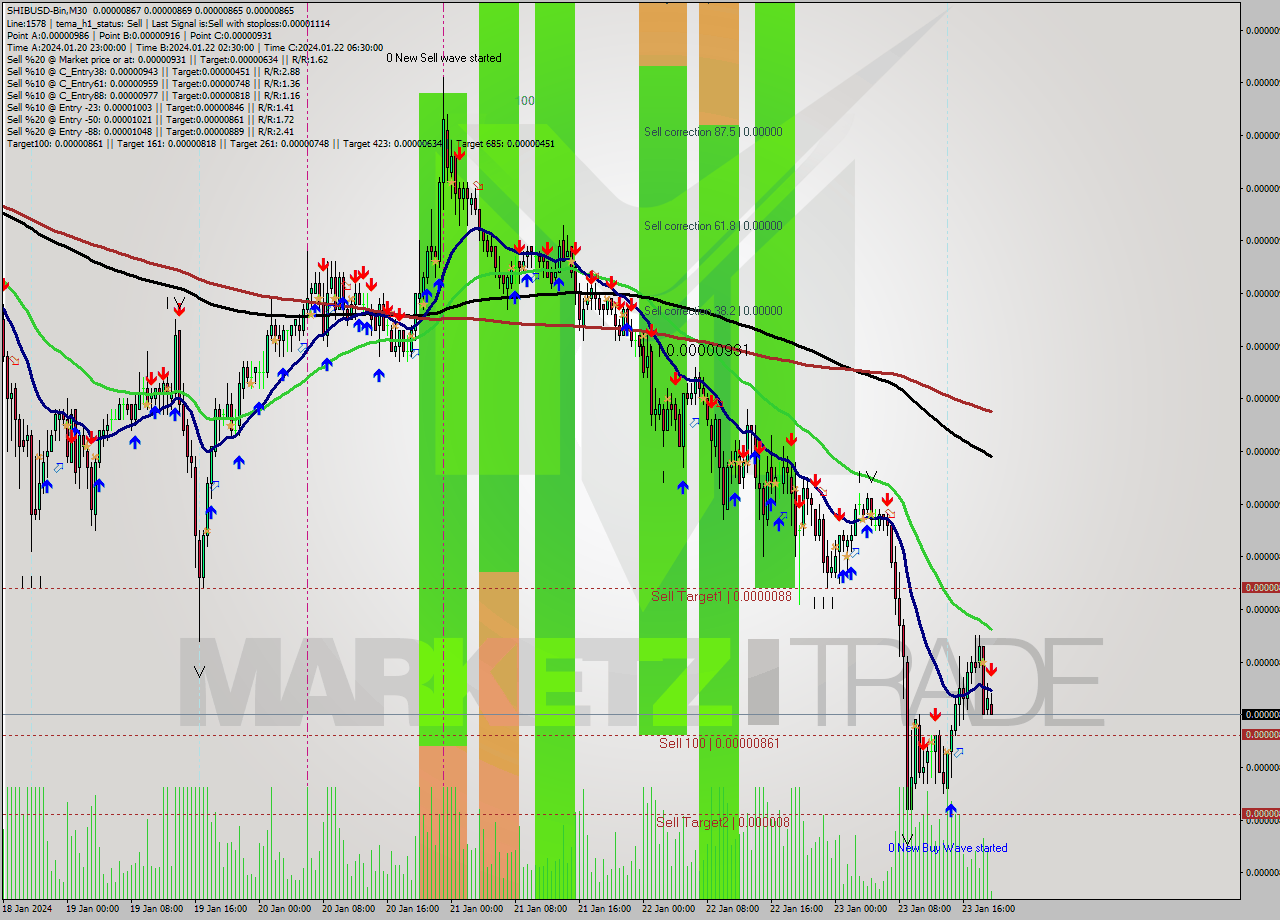
Task: Select the 'Sell correction 38.2' label
Action: [713, 311]
